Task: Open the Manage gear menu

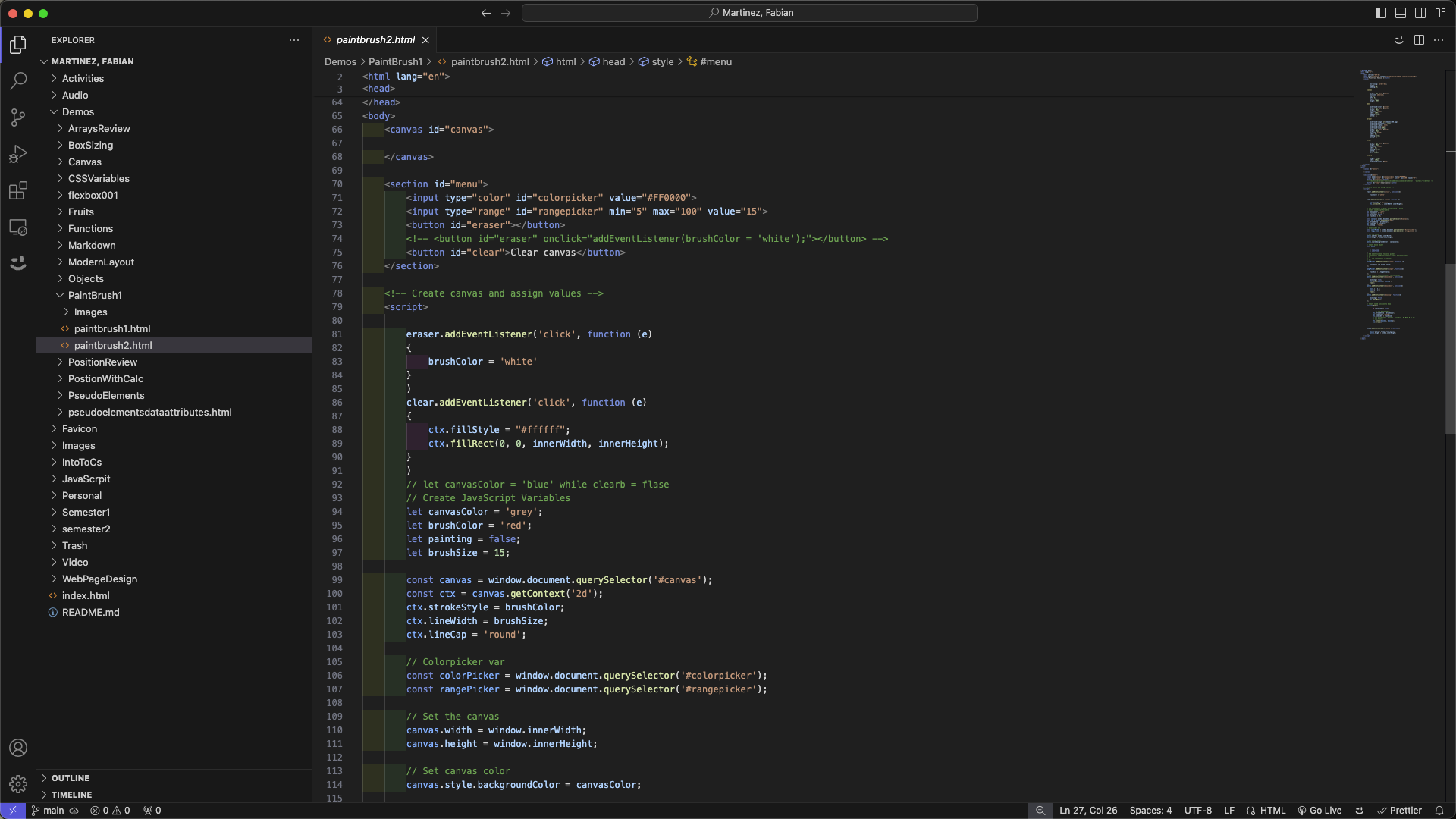Action: [x=18, y=784]
